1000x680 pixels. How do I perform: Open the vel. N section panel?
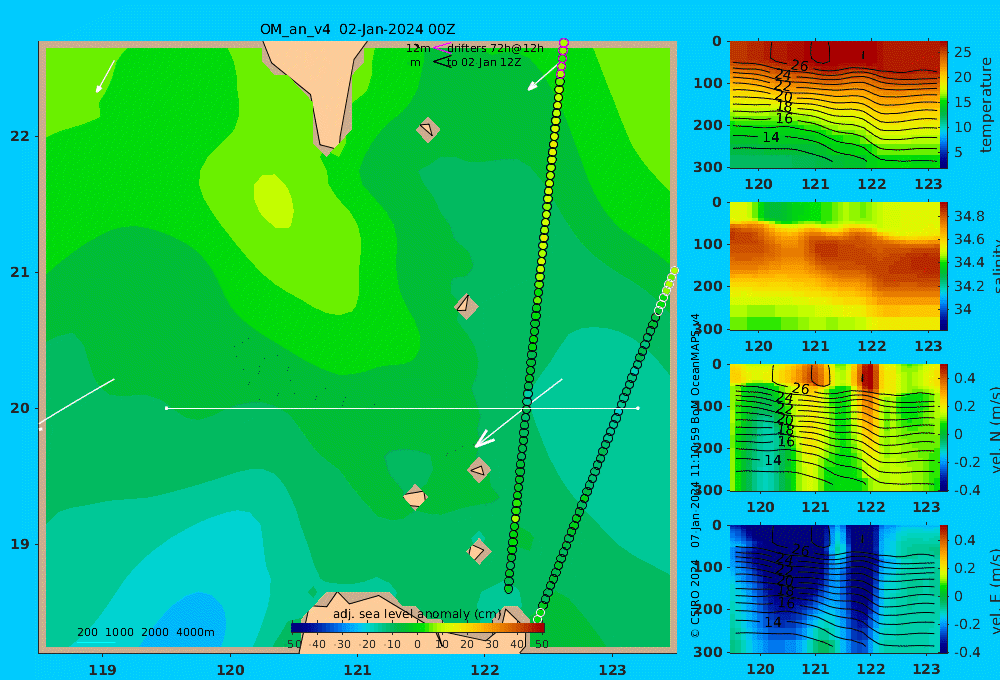(835, 427)
